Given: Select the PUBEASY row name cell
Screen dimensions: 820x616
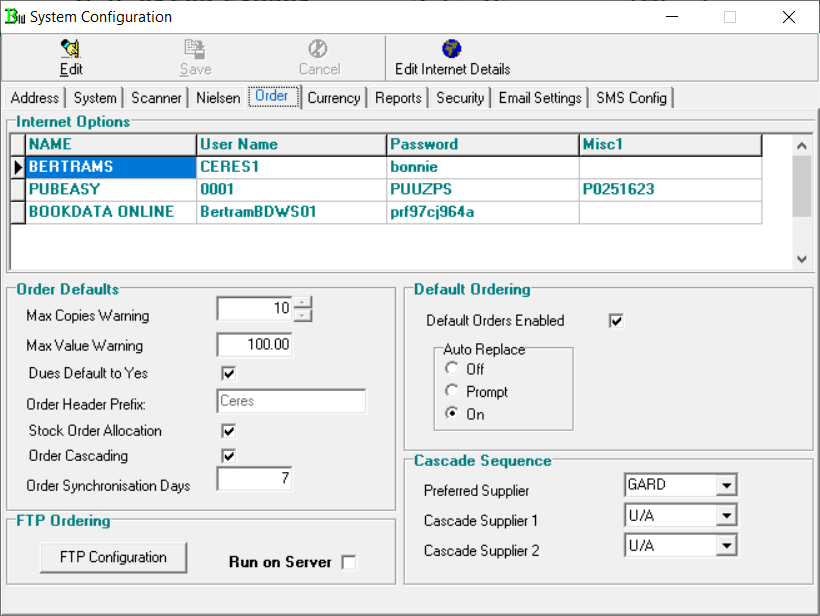Looking at the screenshot, I should 111,189.
